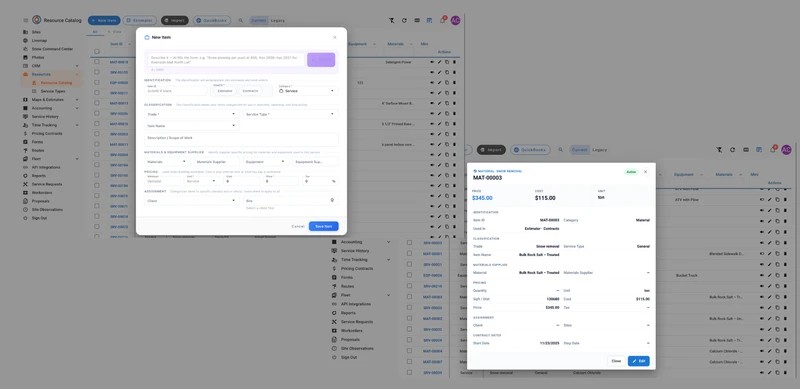The height and width of the screenshot is (389, 800).
Task: Click the copy icon on the Detergent Power row
Action: pos(447,62)
